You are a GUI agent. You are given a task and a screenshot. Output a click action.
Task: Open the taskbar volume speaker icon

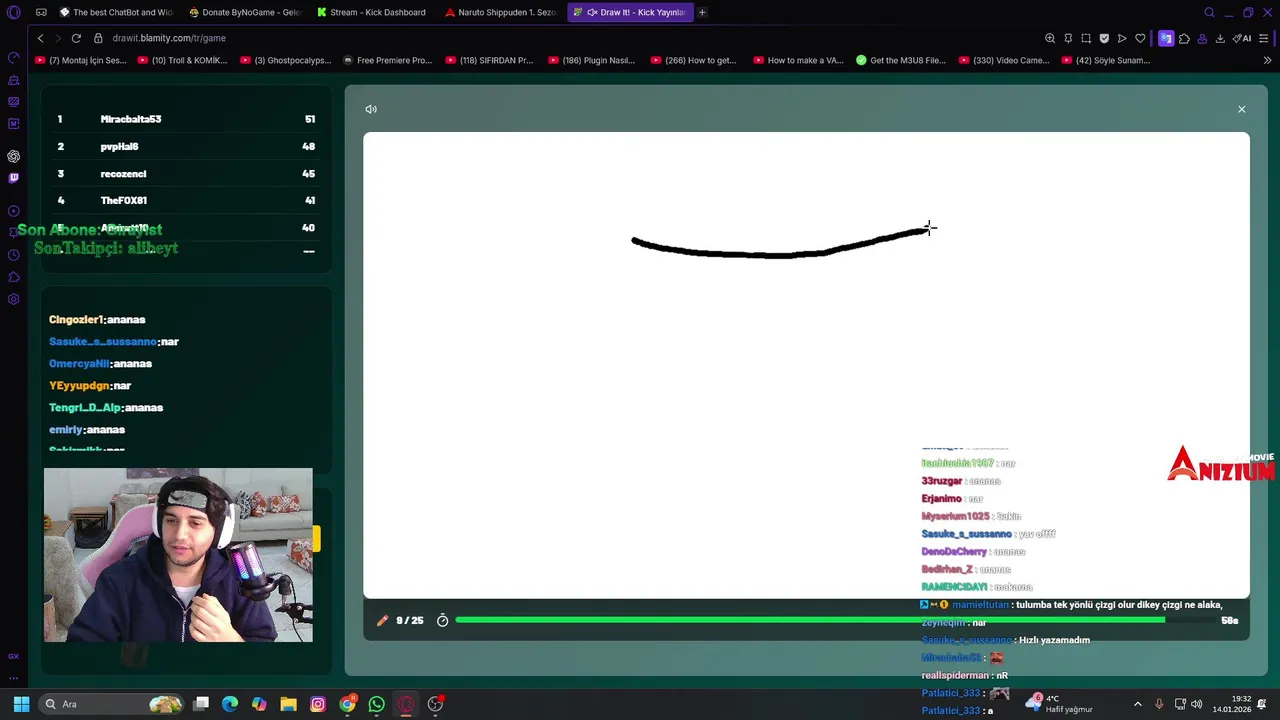click(x=1197, y=704)
